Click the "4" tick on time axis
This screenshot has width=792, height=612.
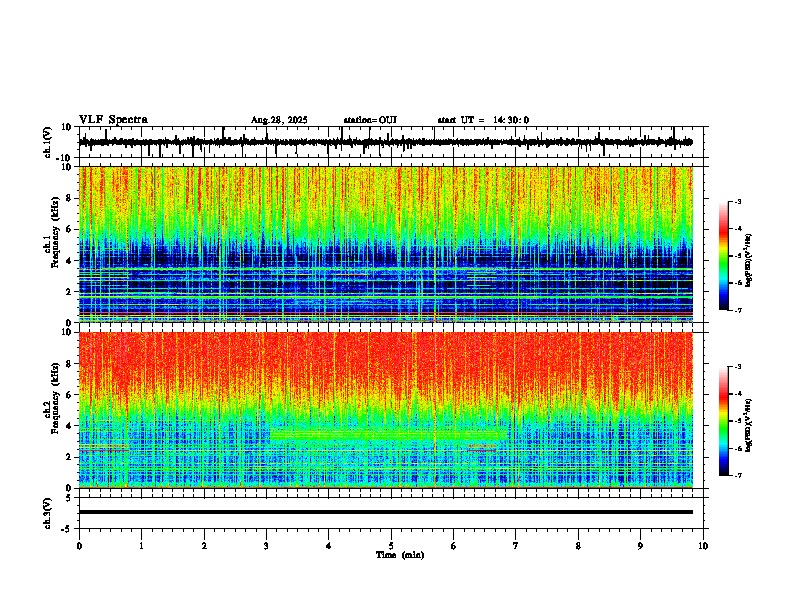(x=329, y=546)
